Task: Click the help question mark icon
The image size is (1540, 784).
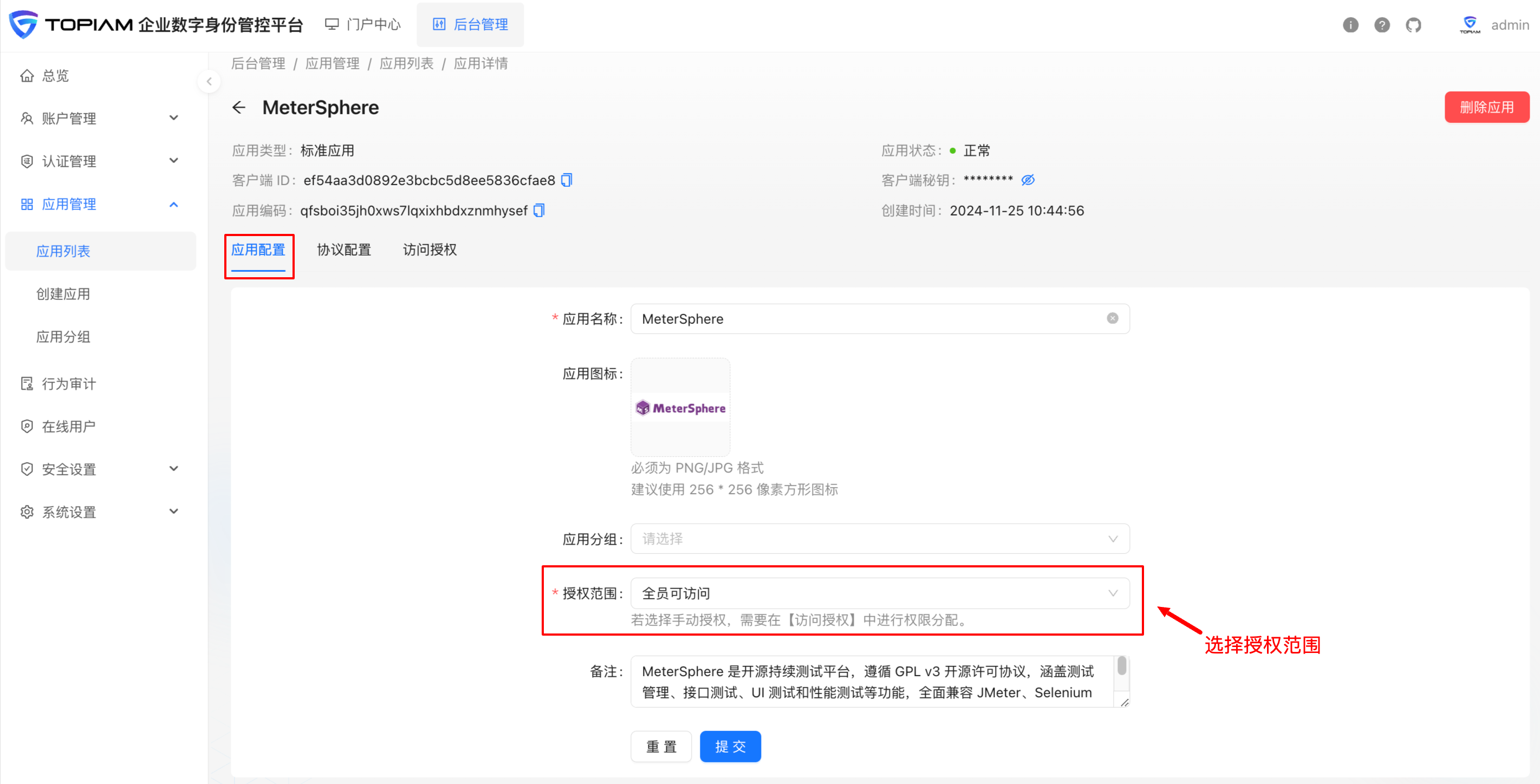Action: 1382,24
